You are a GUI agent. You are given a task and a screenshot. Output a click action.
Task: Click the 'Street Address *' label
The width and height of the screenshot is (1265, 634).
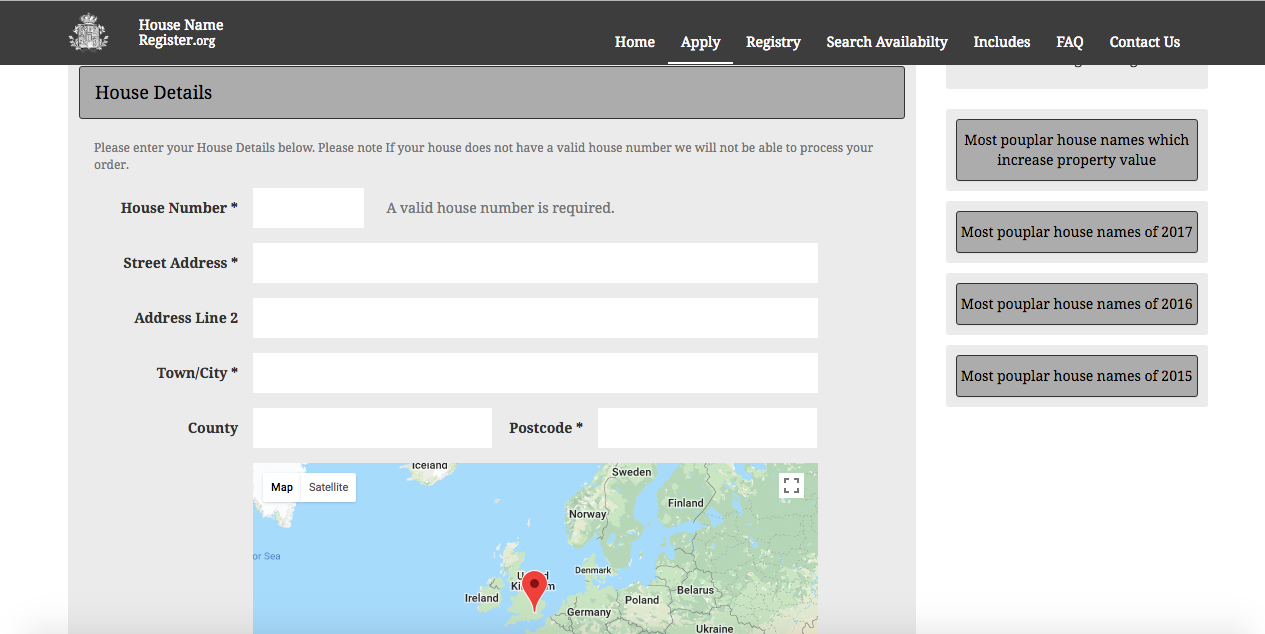[181, 263]
